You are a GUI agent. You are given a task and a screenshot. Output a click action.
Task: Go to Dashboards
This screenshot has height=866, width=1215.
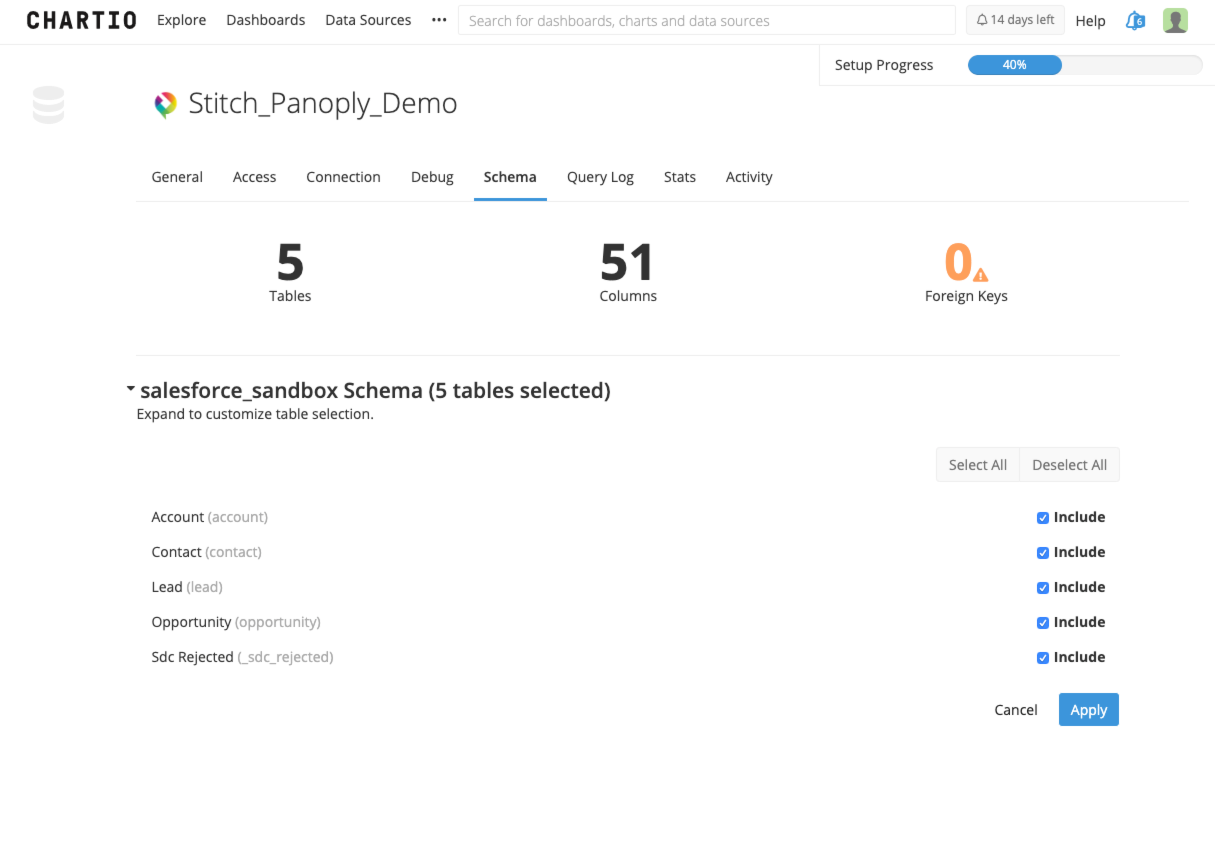pyautogui.click(x=266, y=20)
